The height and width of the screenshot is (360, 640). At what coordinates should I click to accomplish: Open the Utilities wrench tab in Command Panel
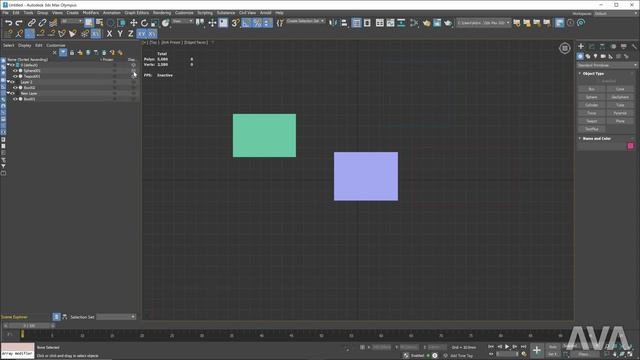pos(634,47)
